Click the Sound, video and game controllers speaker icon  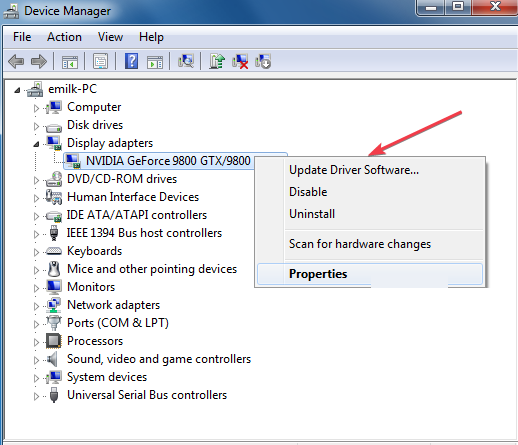click(53, 359)
